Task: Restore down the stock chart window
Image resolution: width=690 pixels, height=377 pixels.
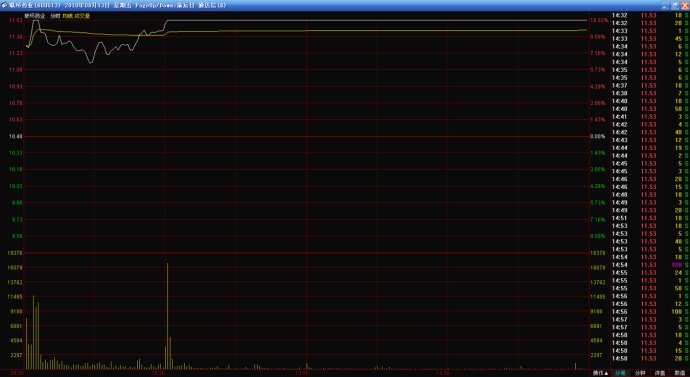Action: (x=675, y=5)
